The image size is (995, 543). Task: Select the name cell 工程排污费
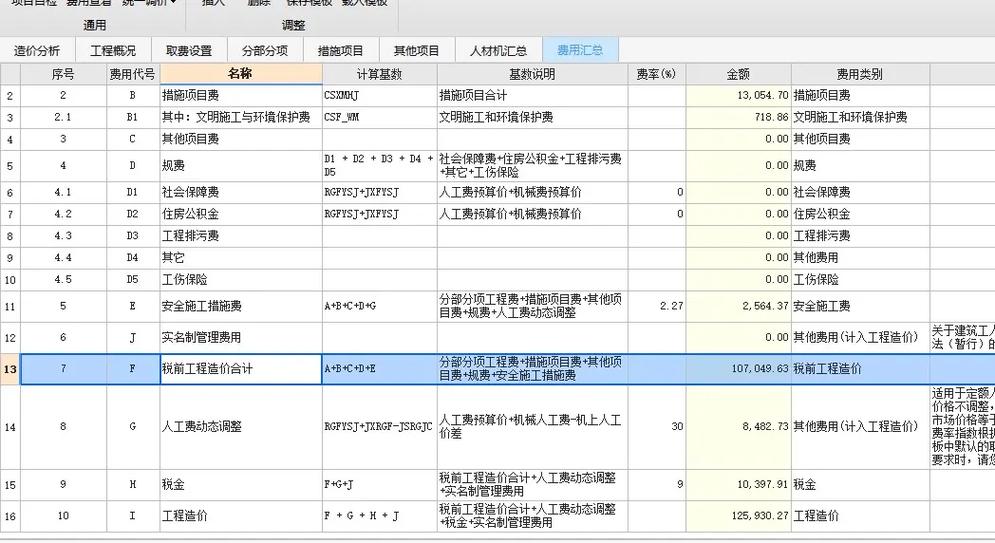[x=241, y=236]
